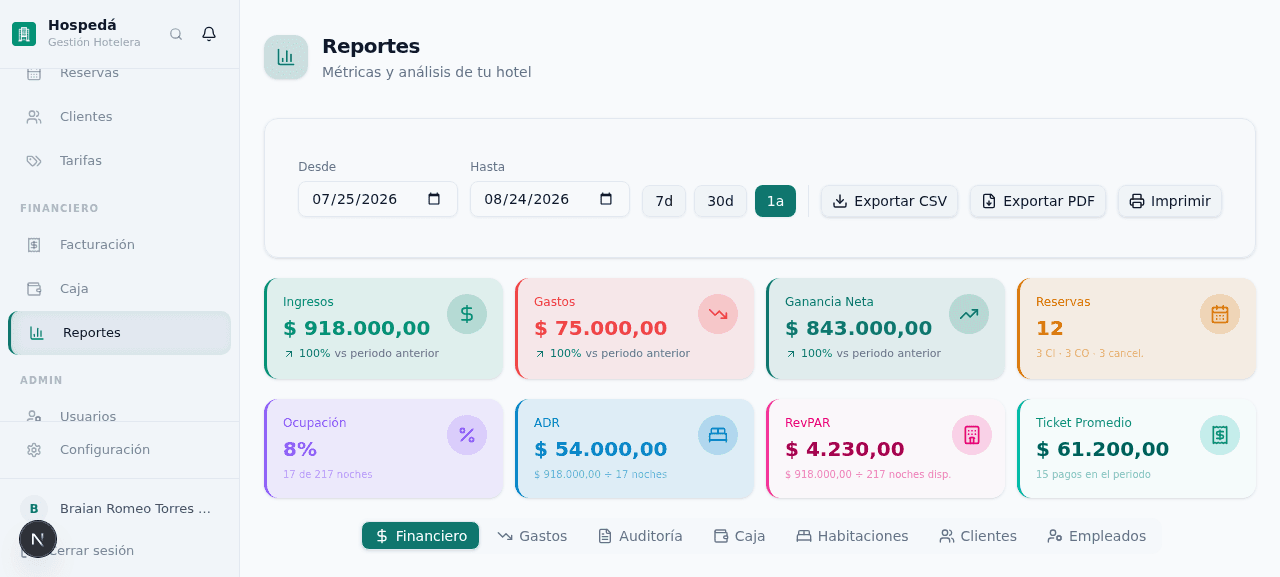Open Usuarios in the admin section
The width and height of the screenshot is (1280, 577).
120,413
